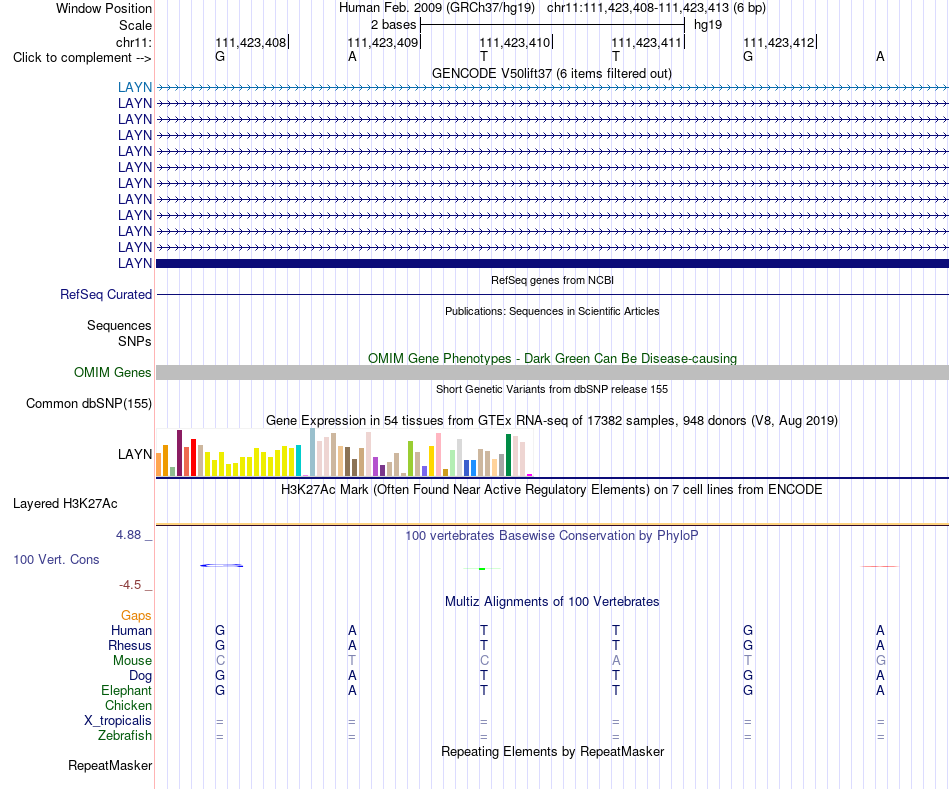Open 'Multiz Alignments of 100 Vertebrates' title
The height and width of the screenshot is (789, 950).
tap(552, 602)
